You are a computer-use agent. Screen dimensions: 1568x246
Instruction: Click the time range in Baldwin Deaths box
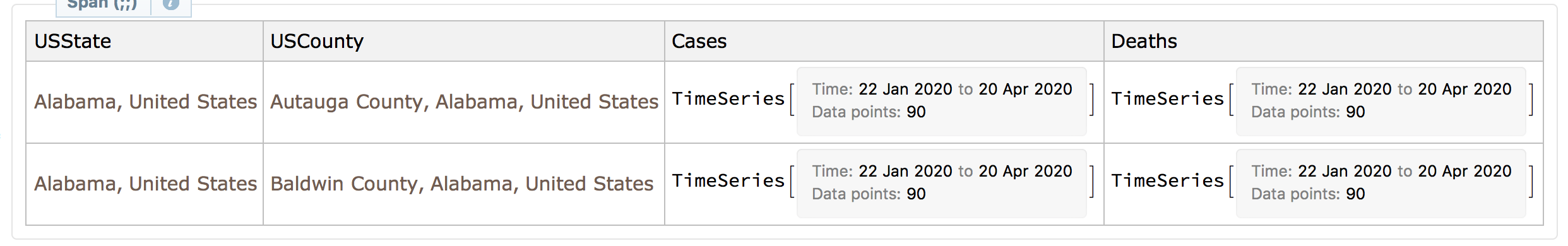(1381, 171)
